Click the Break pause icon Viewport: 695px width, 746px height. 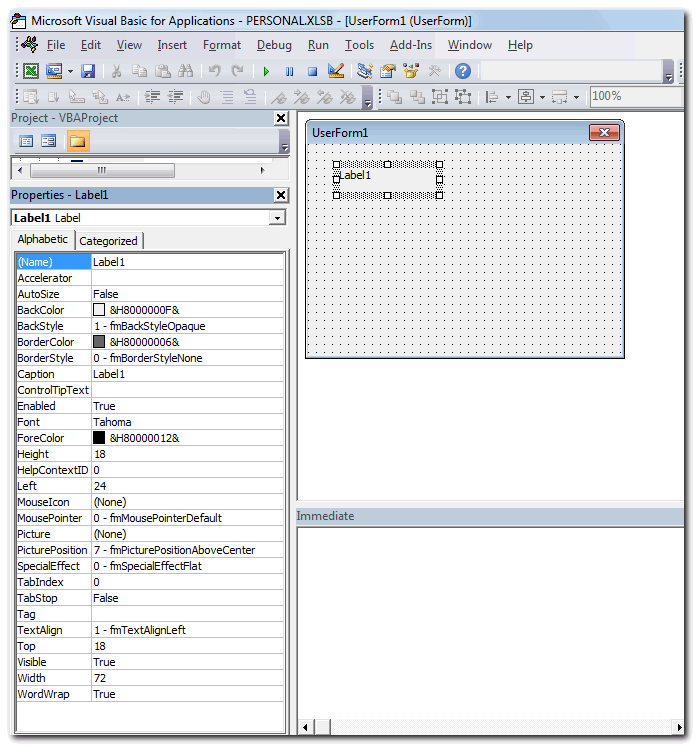point(289,72)
